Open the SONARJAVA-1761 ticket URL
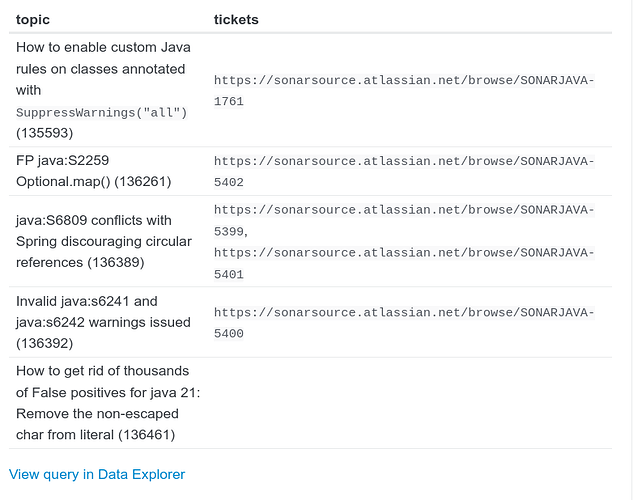 pyautogui.click(x=404, y=90)
